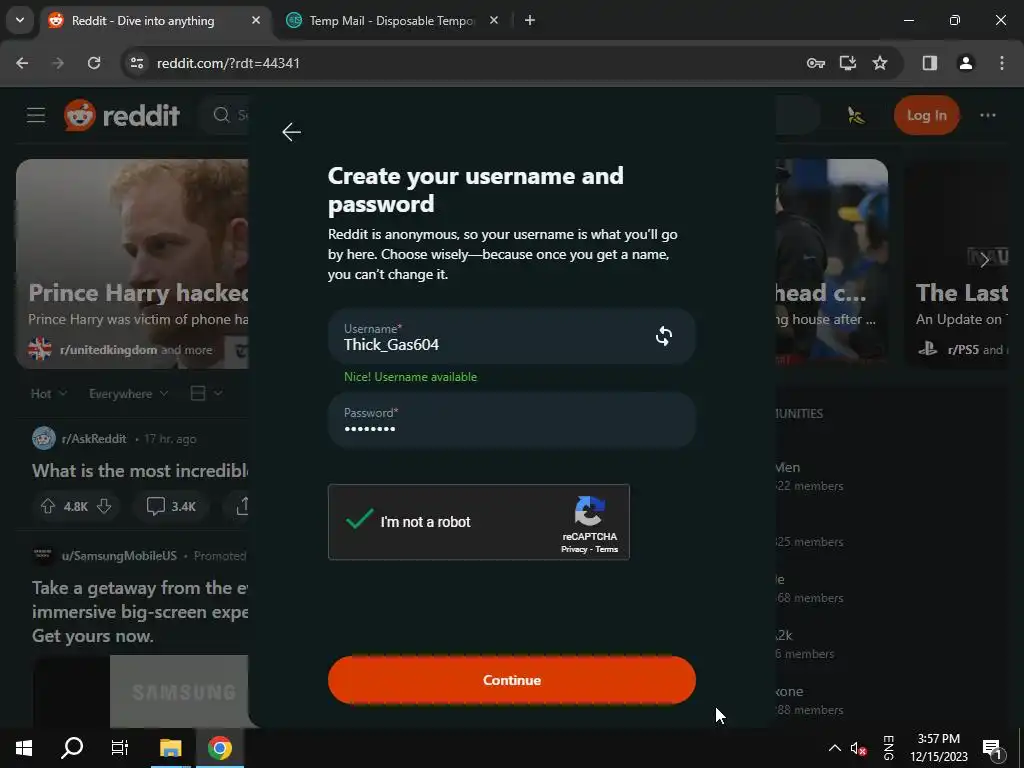Open taskbar search
This screenshot has height=768, width=1024.
72,748
